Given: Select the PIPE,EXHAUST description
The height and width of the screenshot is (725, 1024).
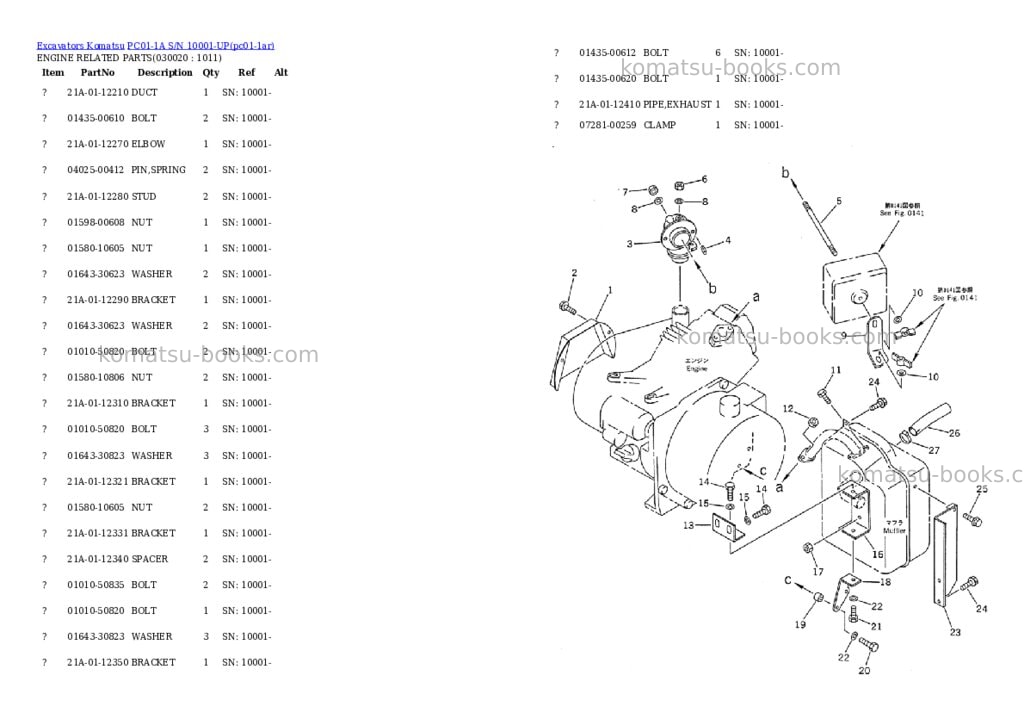Looking at the screenshot, I should coord(677,105).
